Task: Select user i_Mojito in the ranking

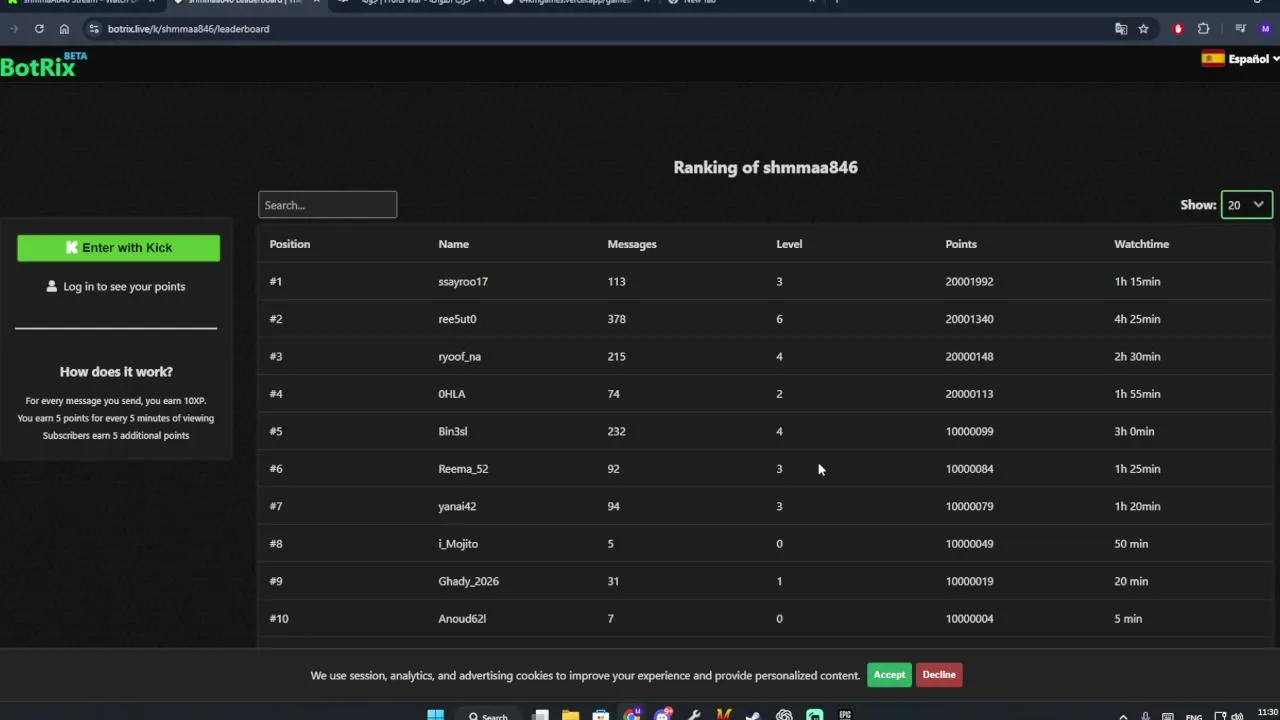Action: point(458,544)
